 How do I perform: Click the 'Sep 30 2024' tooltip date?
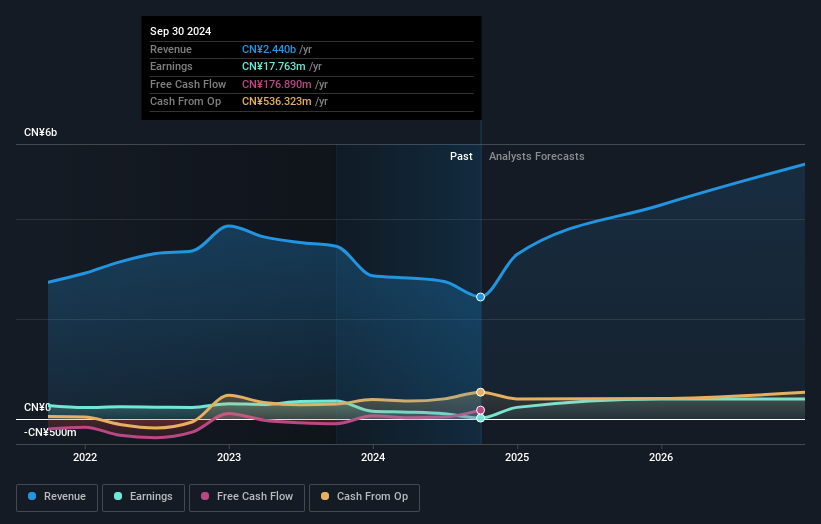(x=181, y=31)
